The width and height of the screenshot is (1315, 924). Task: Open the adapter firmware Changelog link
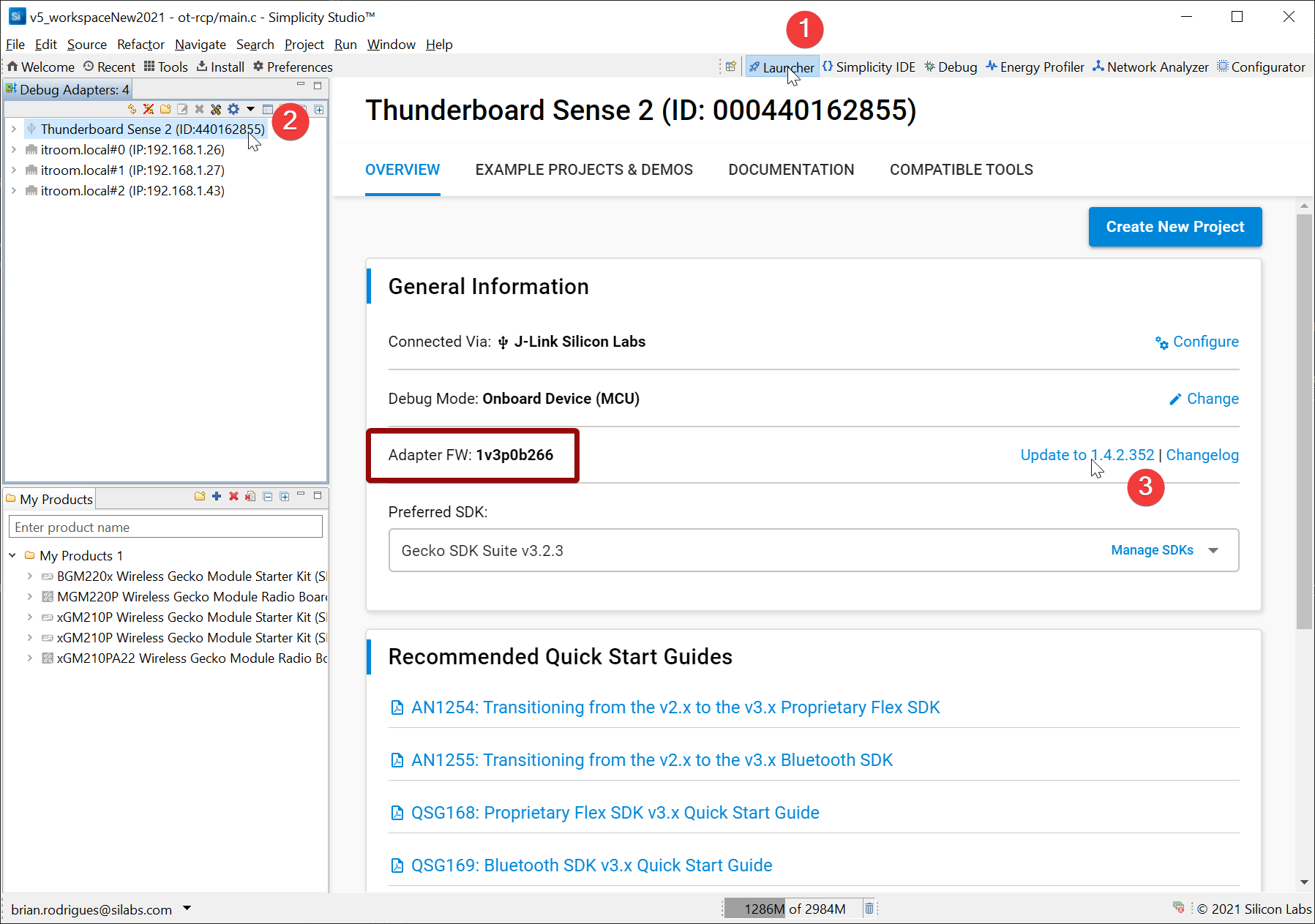click(x=1202, y=455)
